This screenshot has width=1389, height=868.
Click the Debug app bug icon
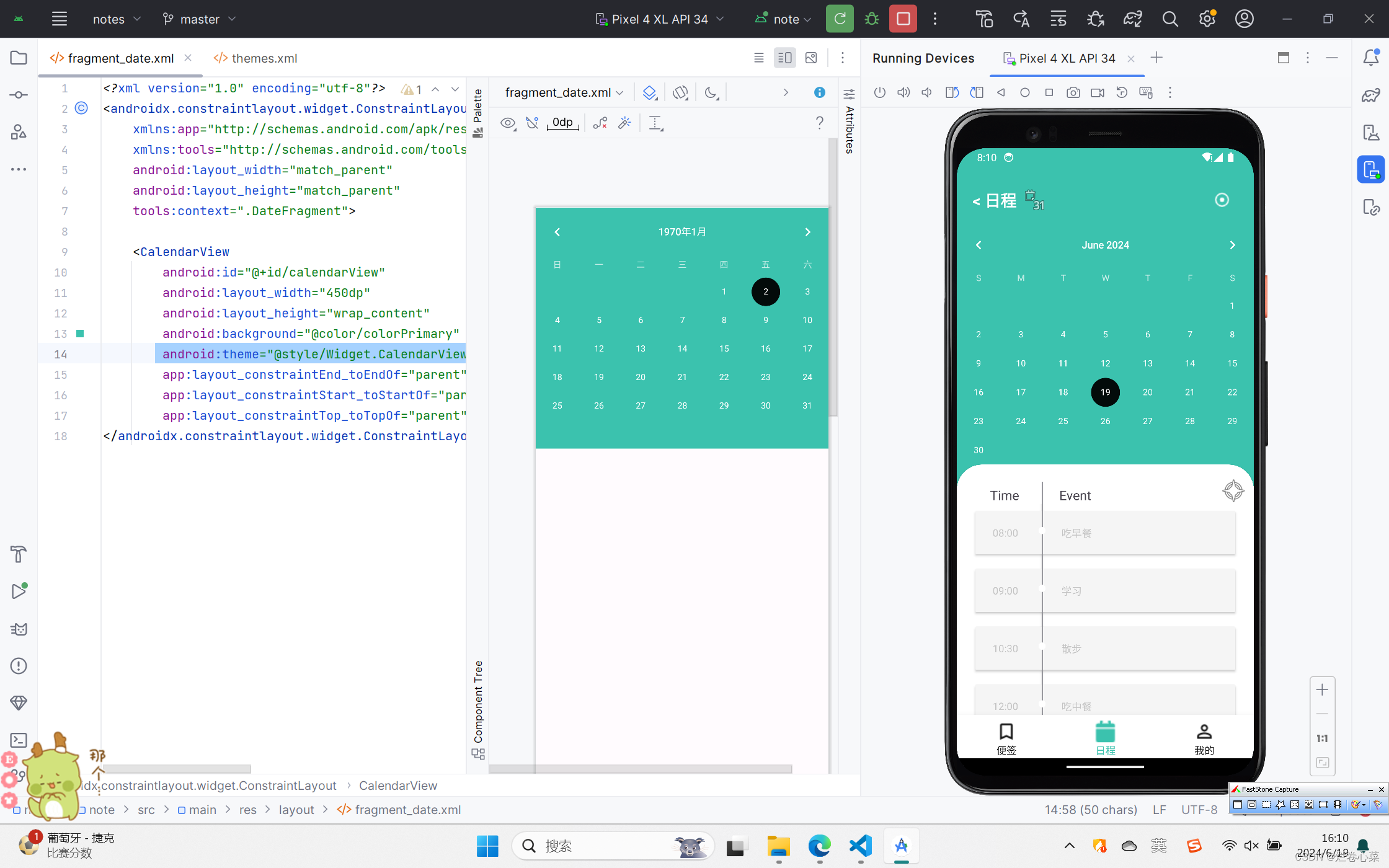pos(871,19)
